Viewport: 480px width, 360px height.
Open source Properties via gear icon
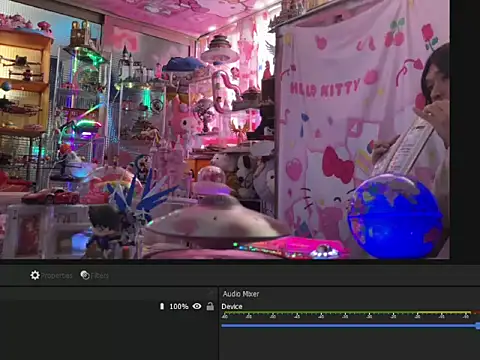(x=35, y=275)
